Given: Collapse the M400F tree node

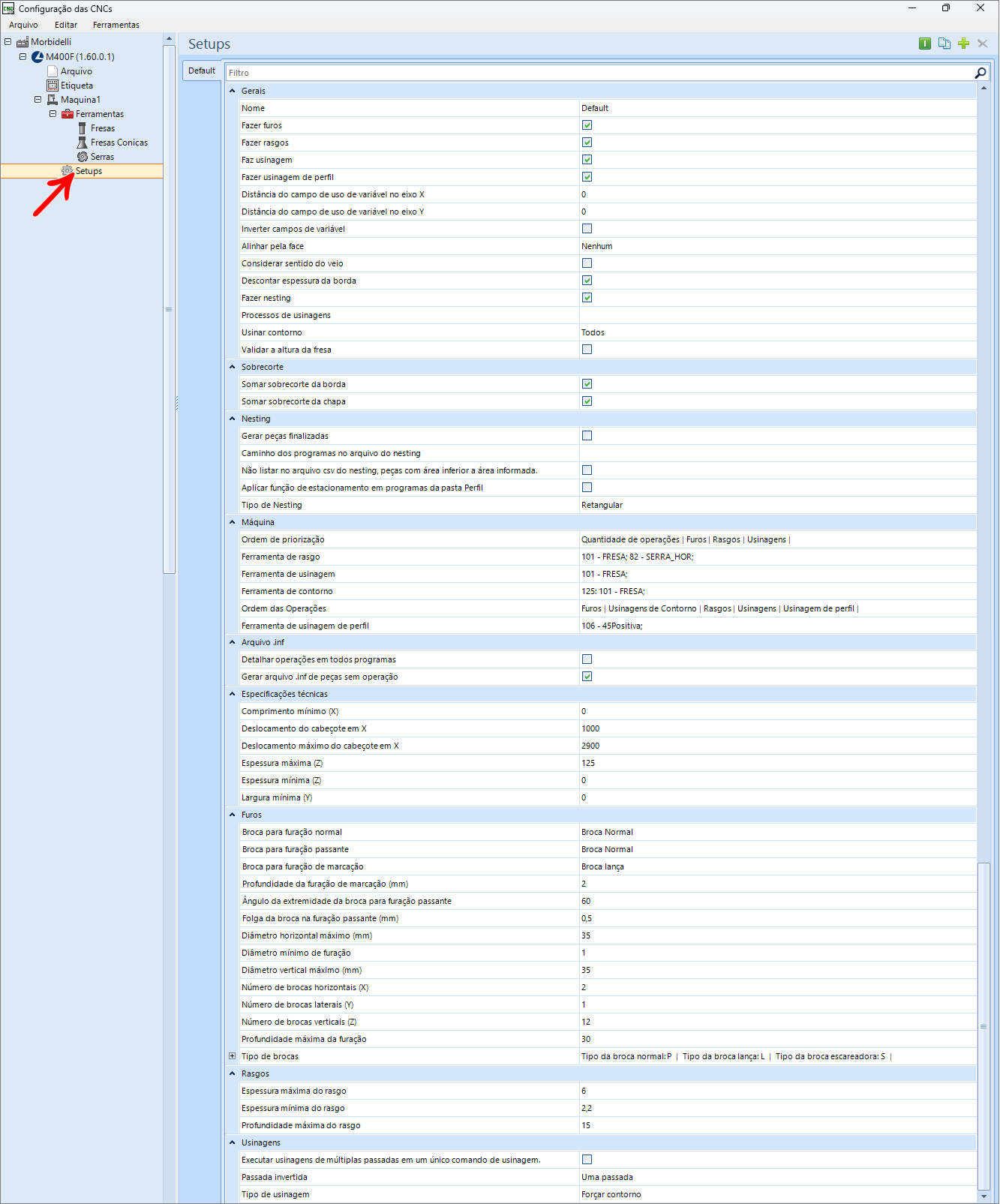Looking at the screenshot, I should 23,56.
